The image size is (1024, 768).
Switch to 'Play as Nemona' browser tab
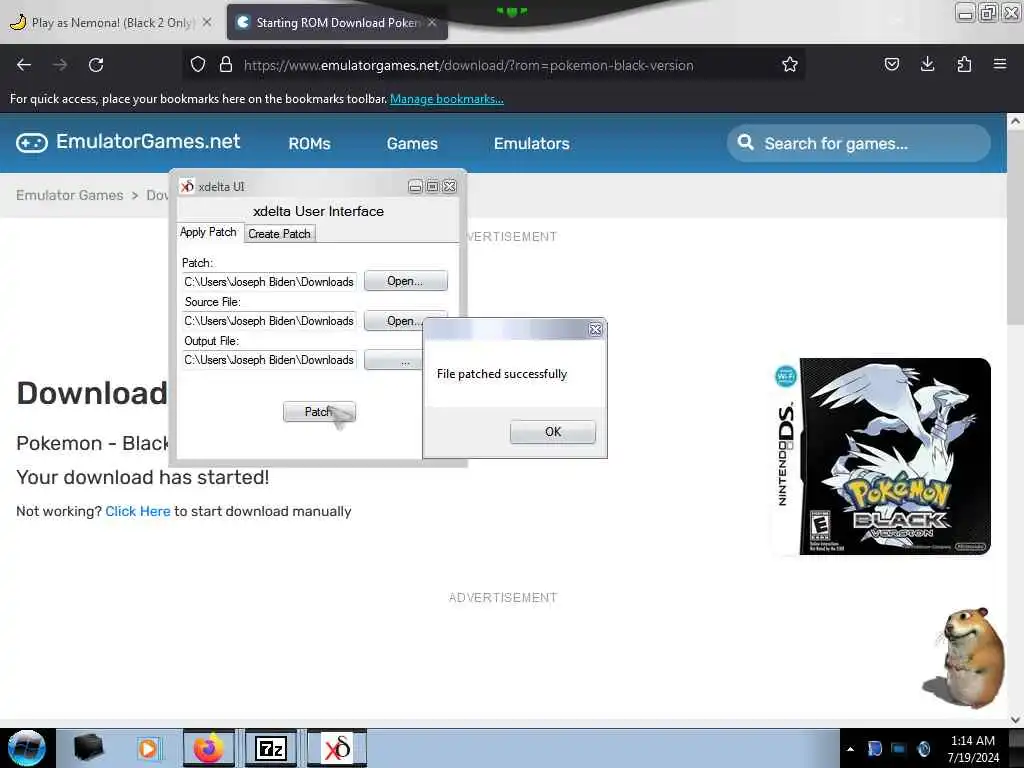click(x=111, y=22)
